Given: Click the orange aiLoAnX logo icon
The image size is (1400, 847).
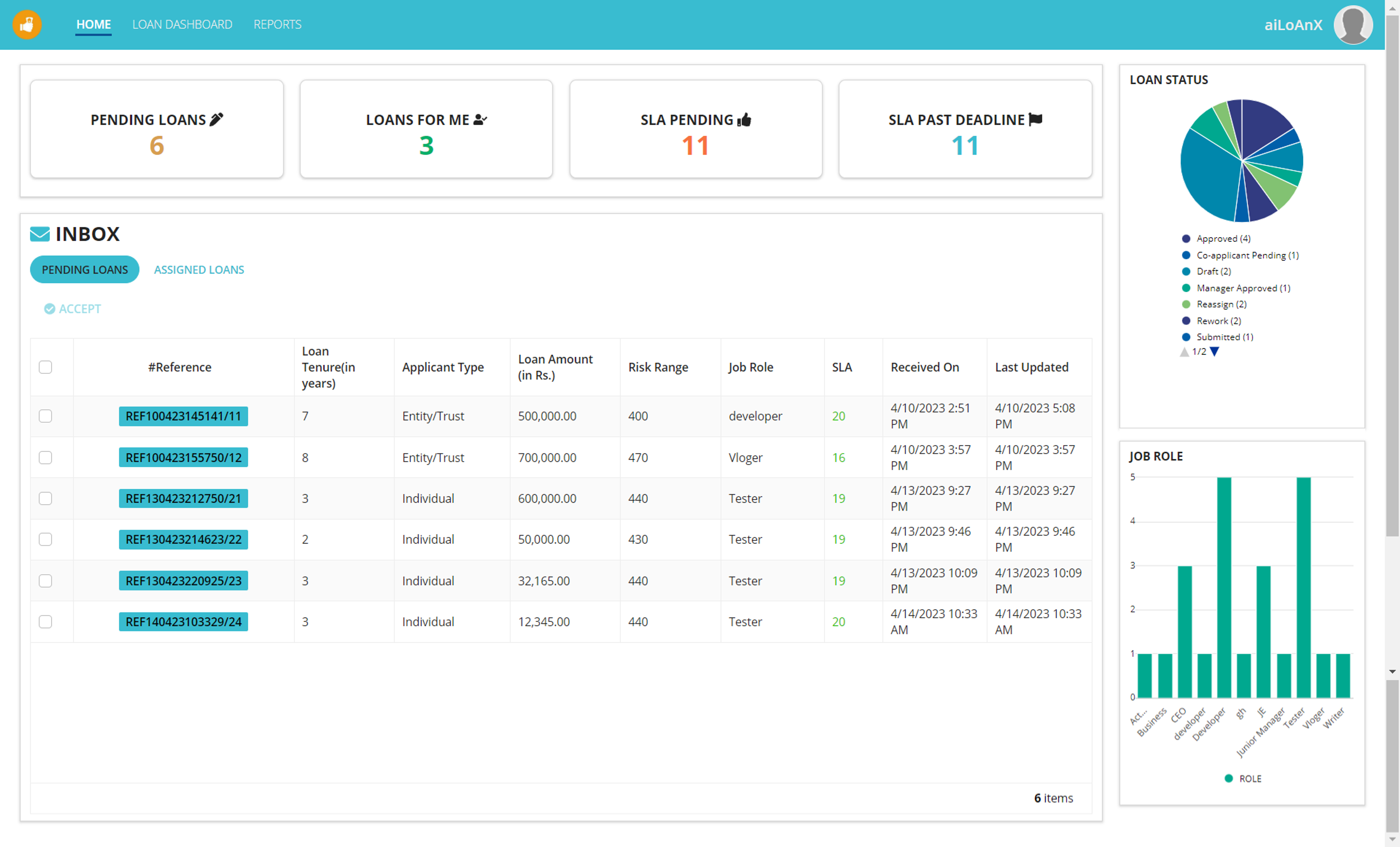Looking at the screenshot, I should (27, 24).
